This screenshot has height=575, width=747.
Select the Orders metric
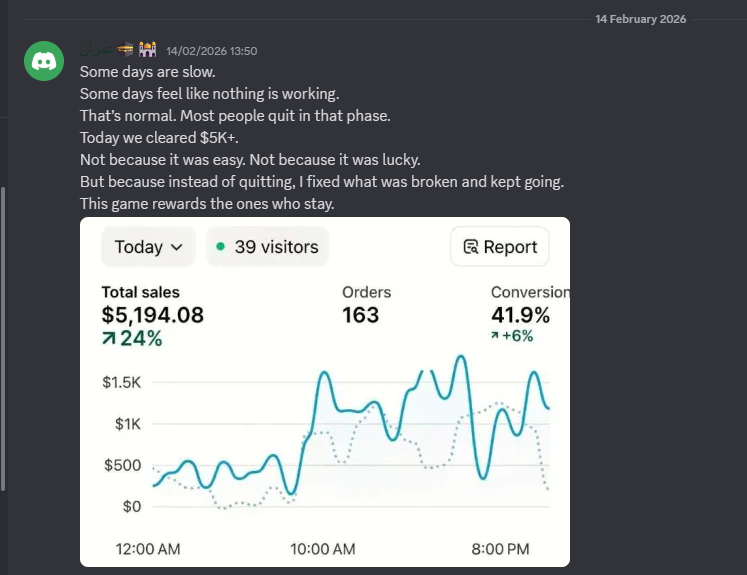366,292
